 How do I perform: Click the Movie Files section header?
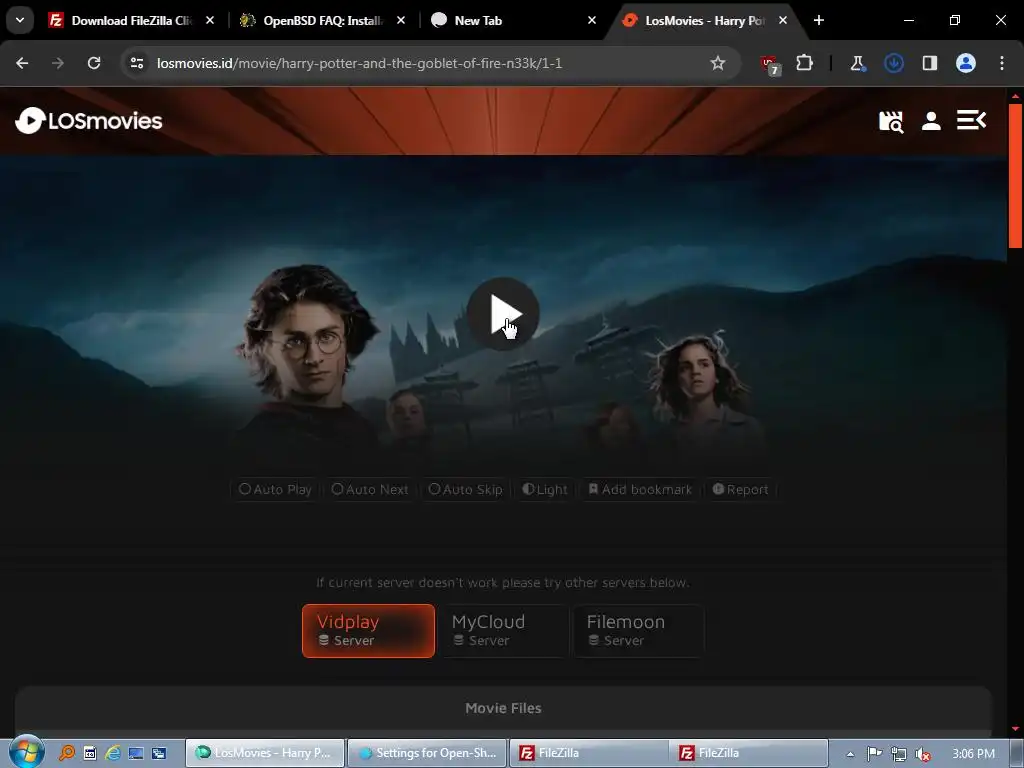pyautogui.click(x=503, y=708)
